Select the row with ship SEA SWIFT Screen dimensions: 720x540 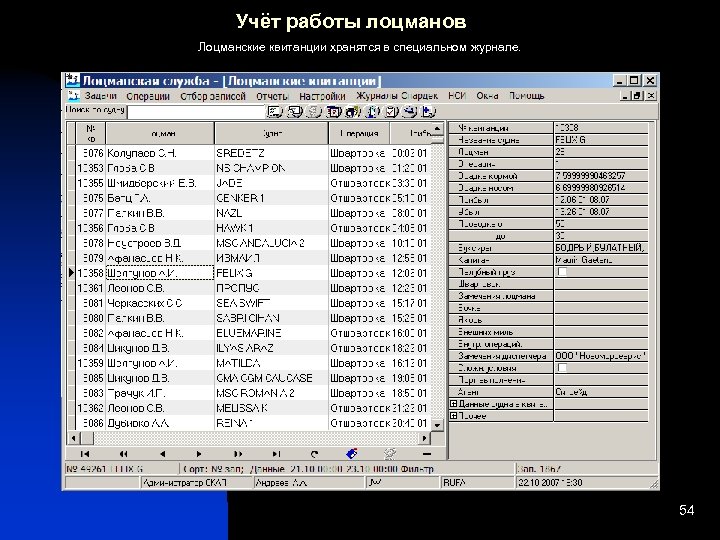(x=254, y=303)
